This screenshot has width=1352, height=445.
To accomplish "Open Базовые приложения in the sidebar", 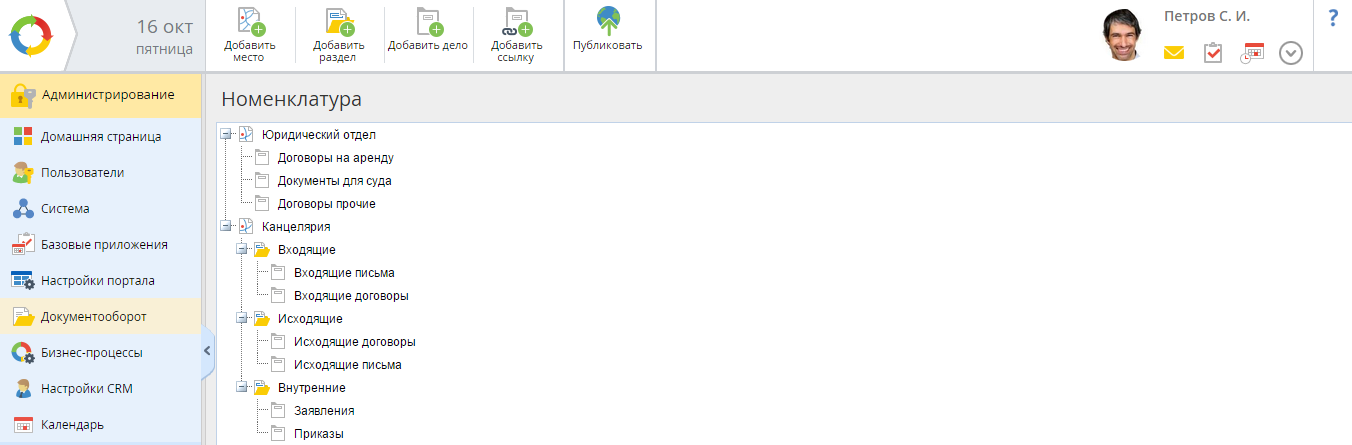I will pos(100,244).
